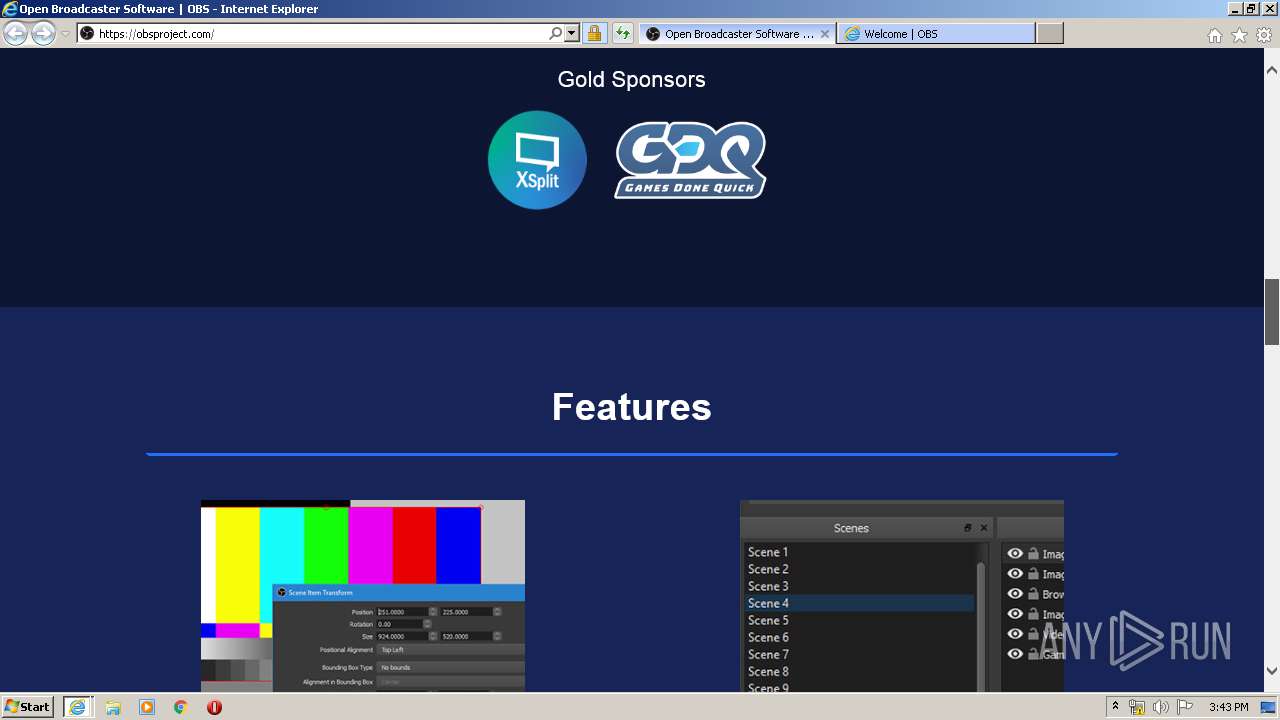The width and height of the screenshot is (1280, 720).
Task: Click the lock icon on first source row
Action: point(1033,553)
